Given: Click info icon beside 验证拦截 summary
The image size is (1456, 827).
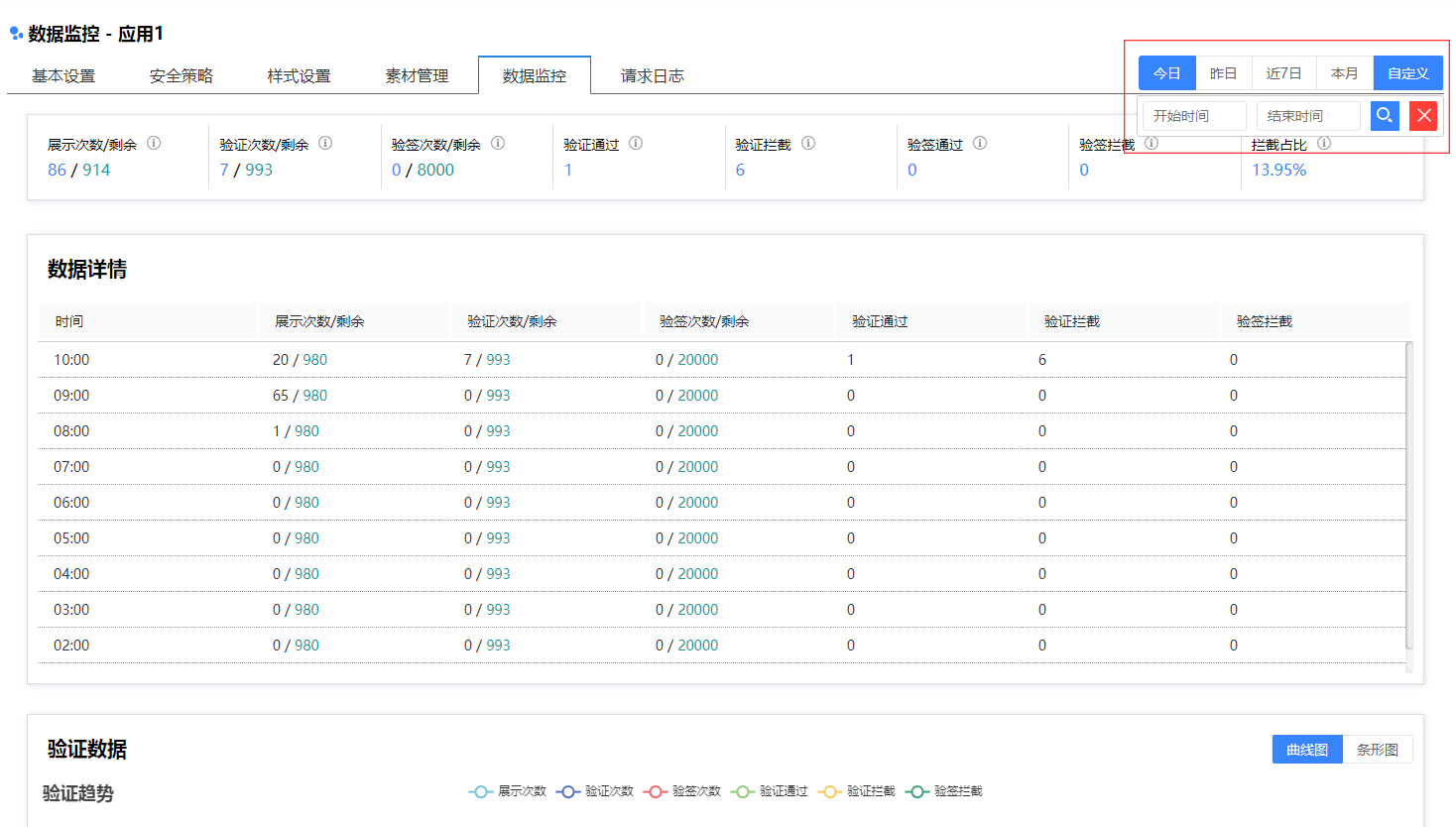Looking at the screenshot, I should [808, 143].
